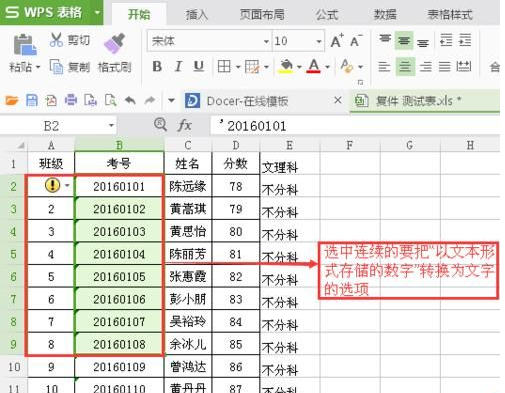Click the draw border table icon
The image size is (505, 393).
pyautogui.click(x=252, y=66)
